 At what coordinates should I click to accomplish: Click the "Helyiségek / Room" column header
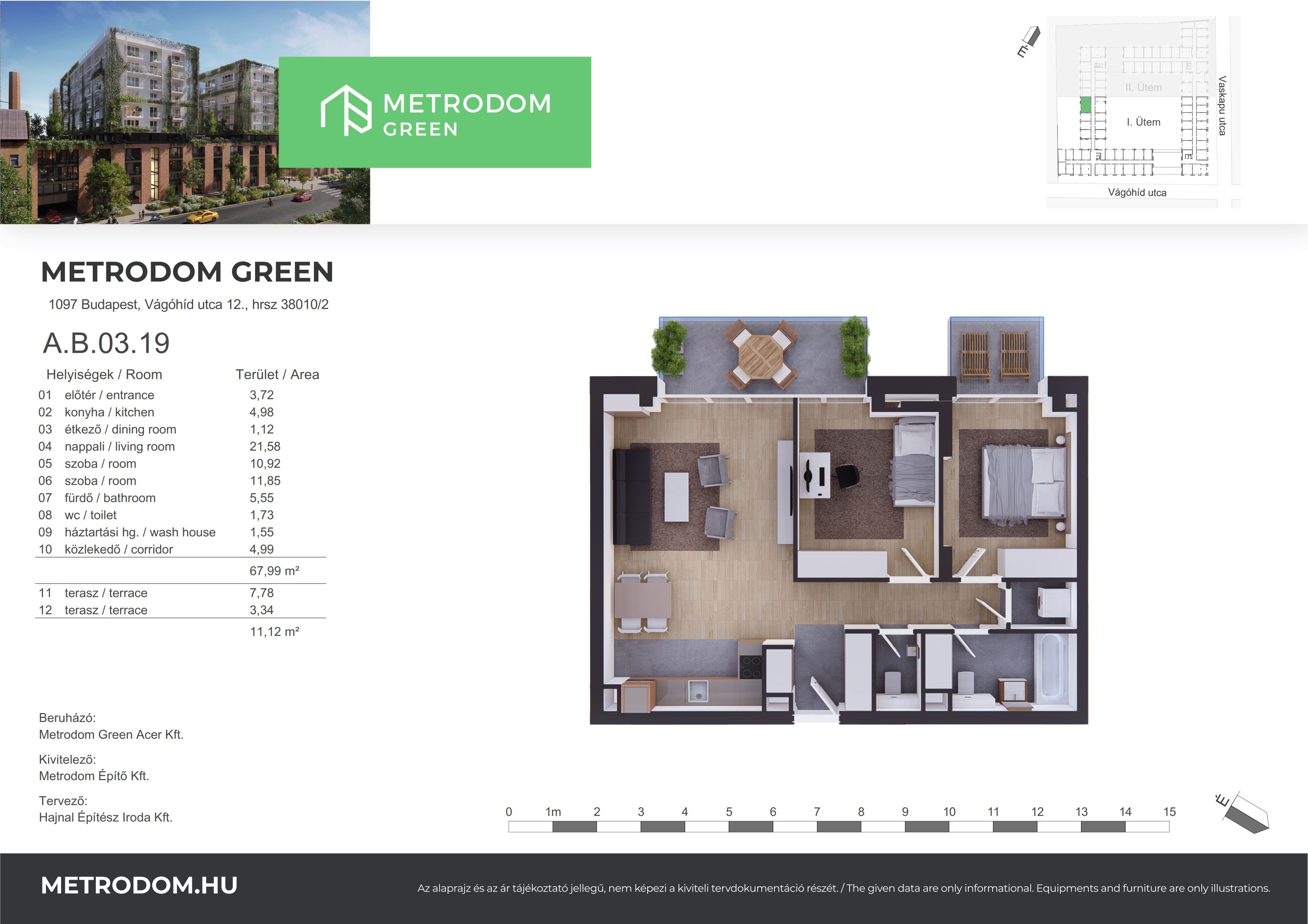[104, 375]
